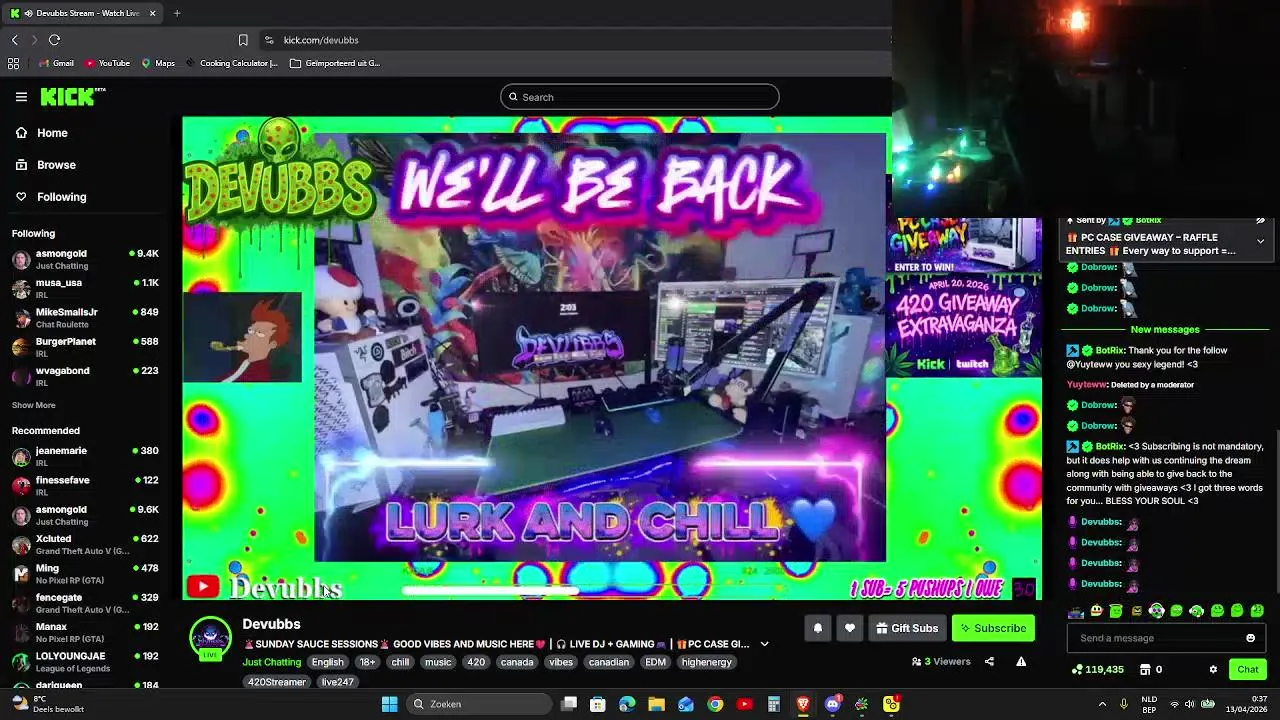The width and height of the screenshot is (1280, 720).
Task: Open emoji picker in chat input
Action: point(1250,638)
